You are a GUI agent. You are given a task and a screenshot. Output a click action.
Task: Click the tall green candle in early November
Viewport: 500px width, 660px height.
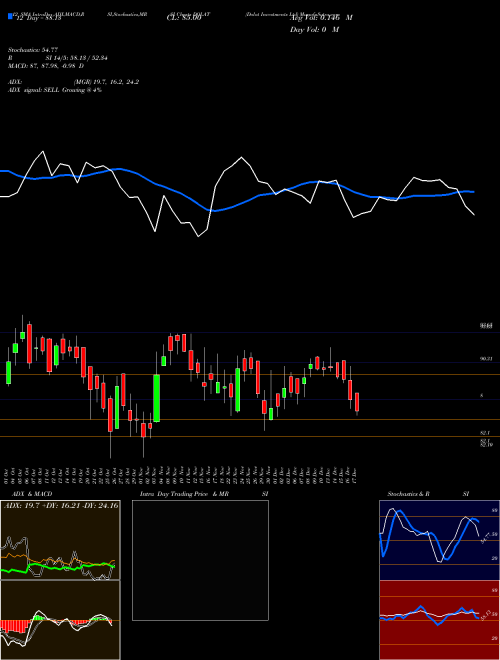tap(157, 398)
